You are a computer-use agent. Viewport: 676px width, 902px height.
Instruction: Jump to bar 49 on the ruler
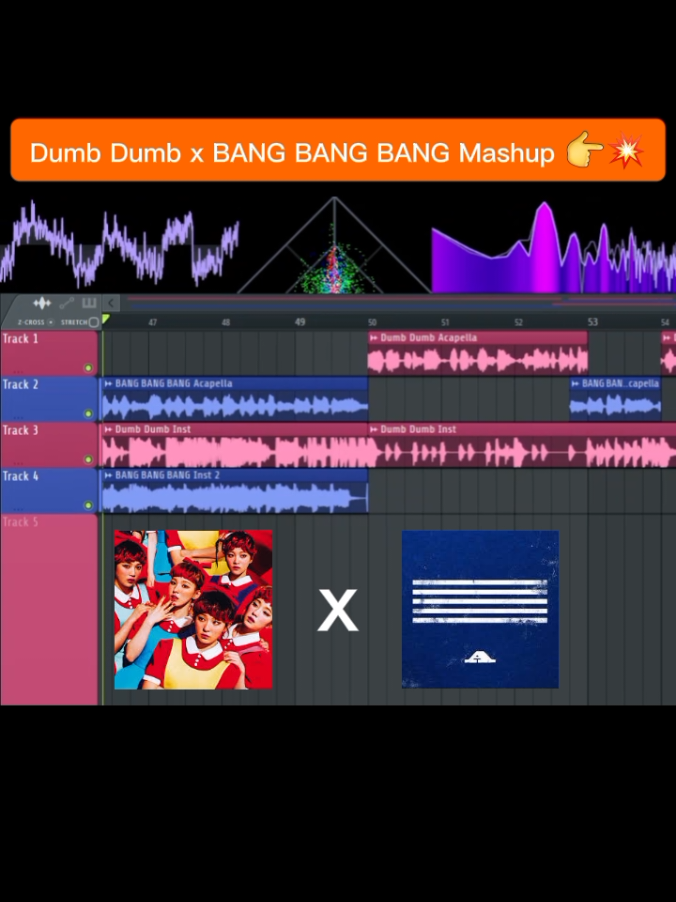300,322
